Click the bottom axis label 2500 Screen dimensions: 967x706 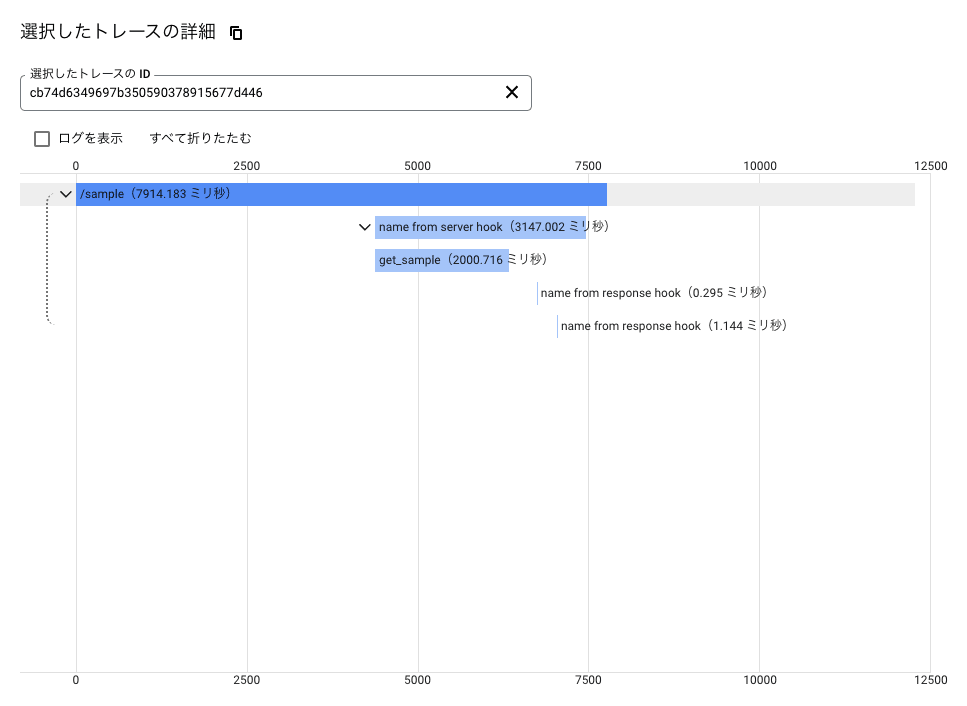[247, 680]
